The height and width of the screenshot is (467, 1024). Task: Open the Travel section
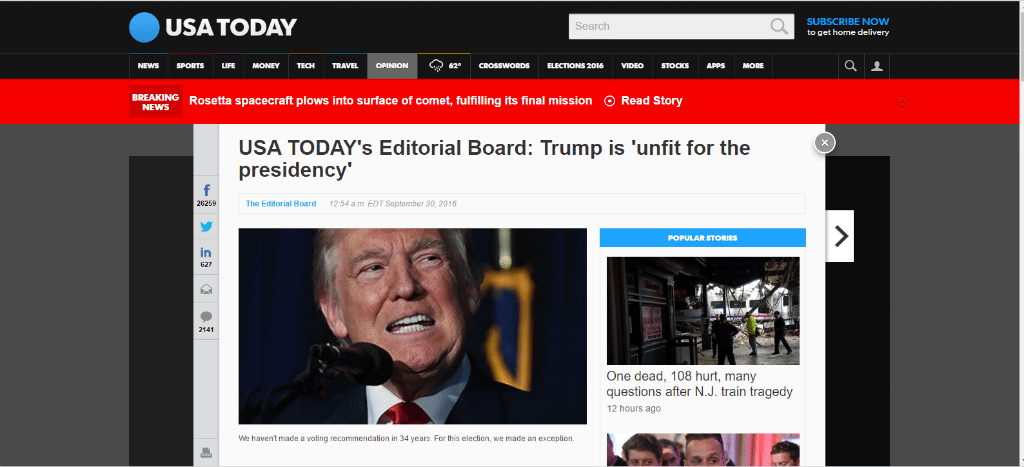coord(345,66)
